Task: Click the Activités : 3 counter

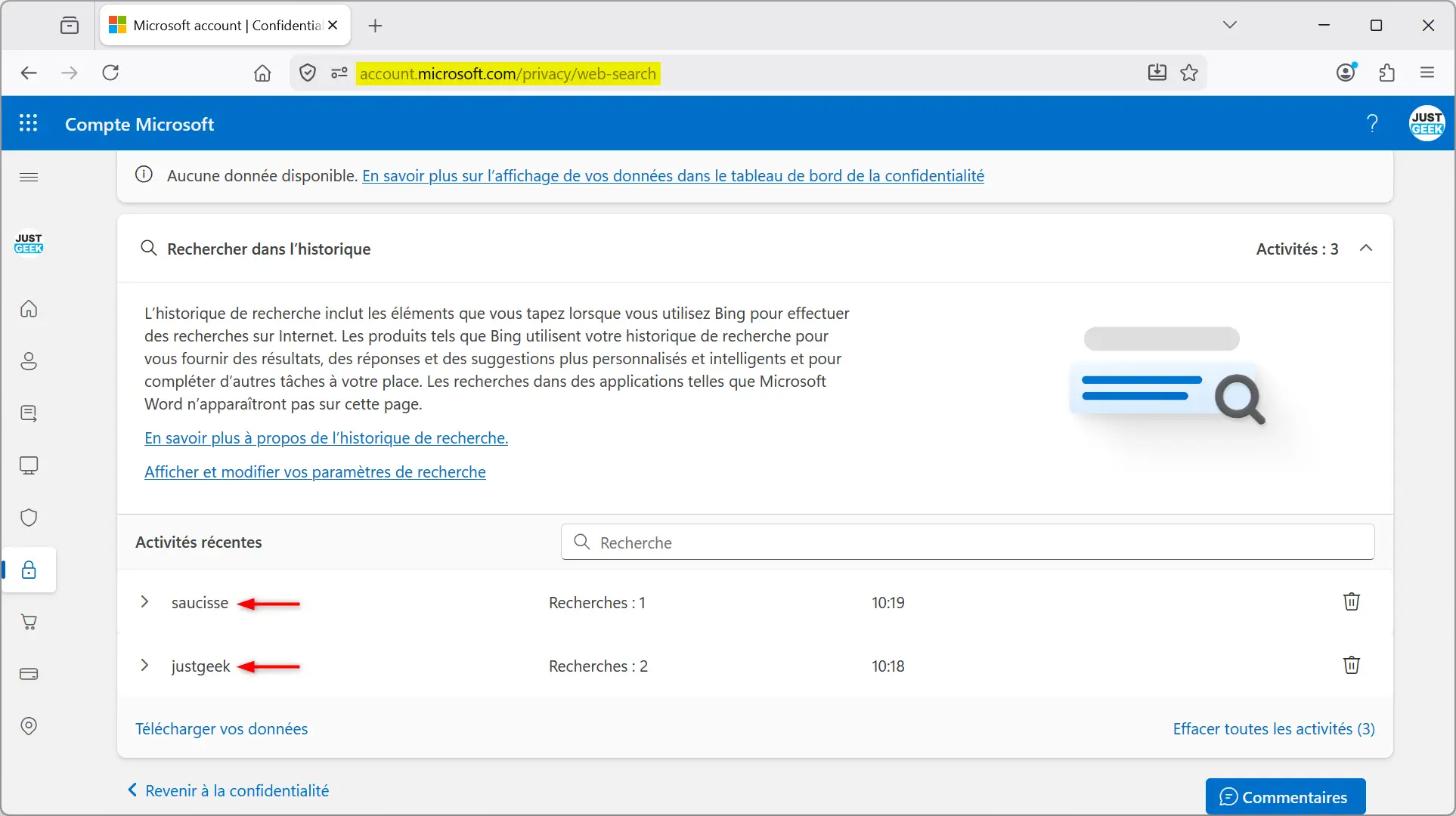Action: coord(1297,249)
